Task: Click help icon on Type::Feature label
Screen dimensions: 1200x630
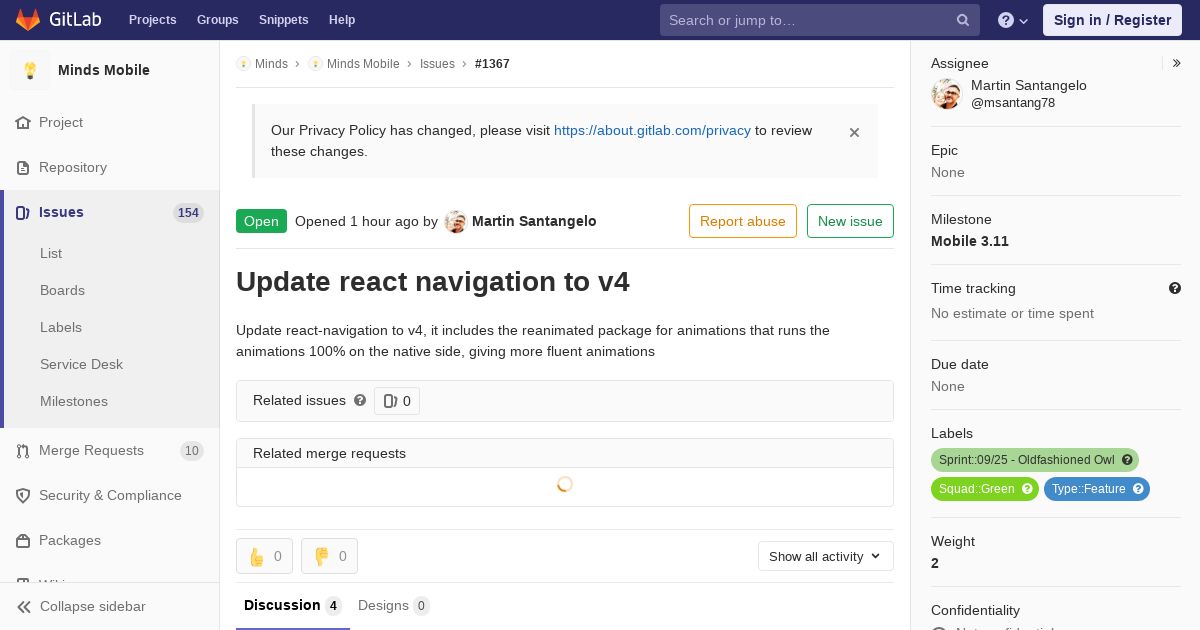Action: (1138, 489)
